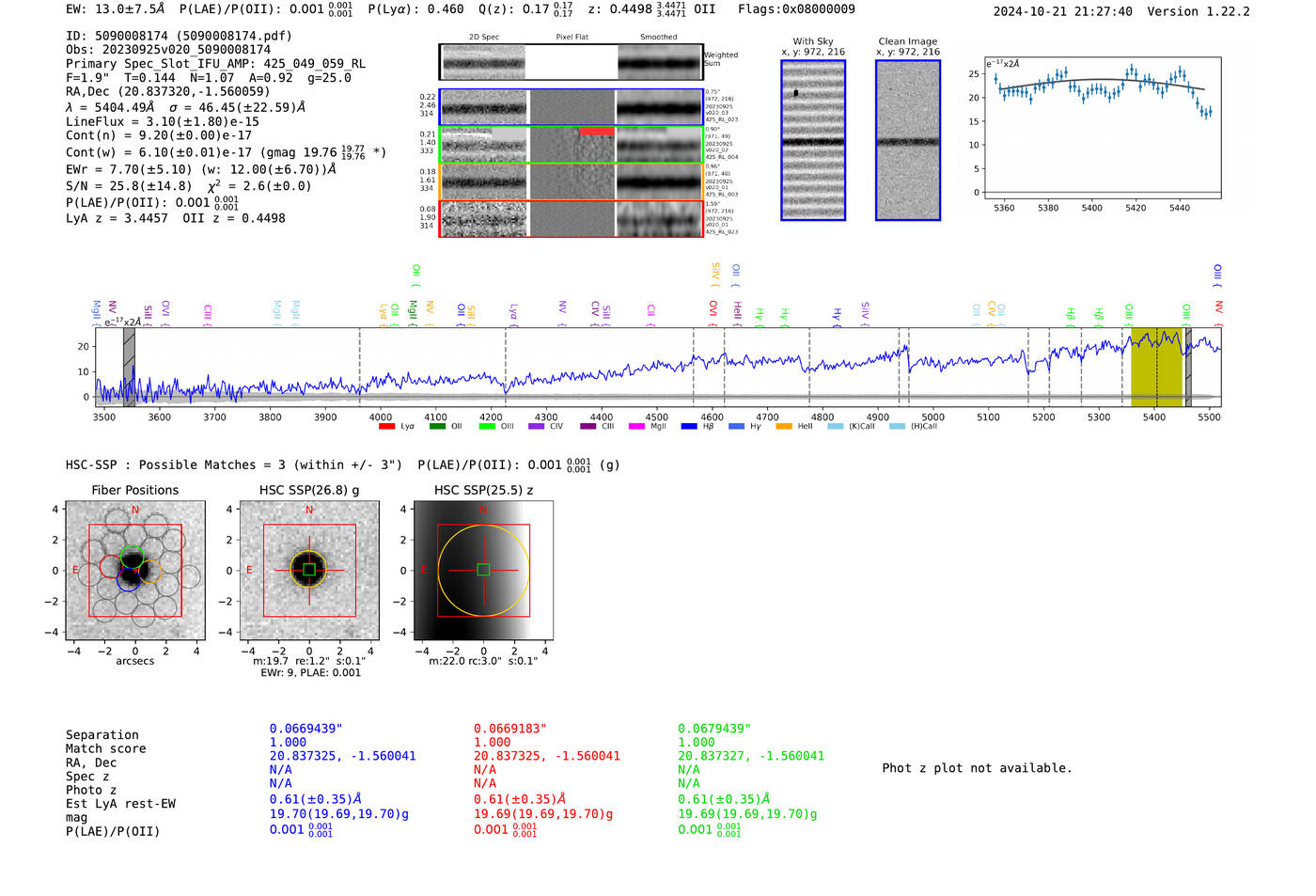Click the (K)CaII light blue legend swatch
This screenshot has height=896, width=1316.
[836, 427]
